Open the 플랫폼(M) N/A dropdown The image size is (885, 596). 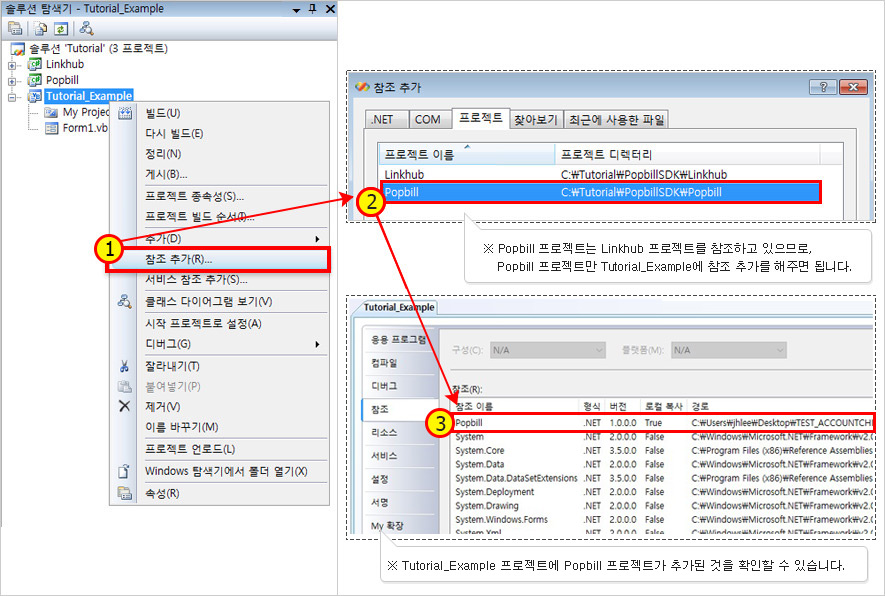point(729,350)
